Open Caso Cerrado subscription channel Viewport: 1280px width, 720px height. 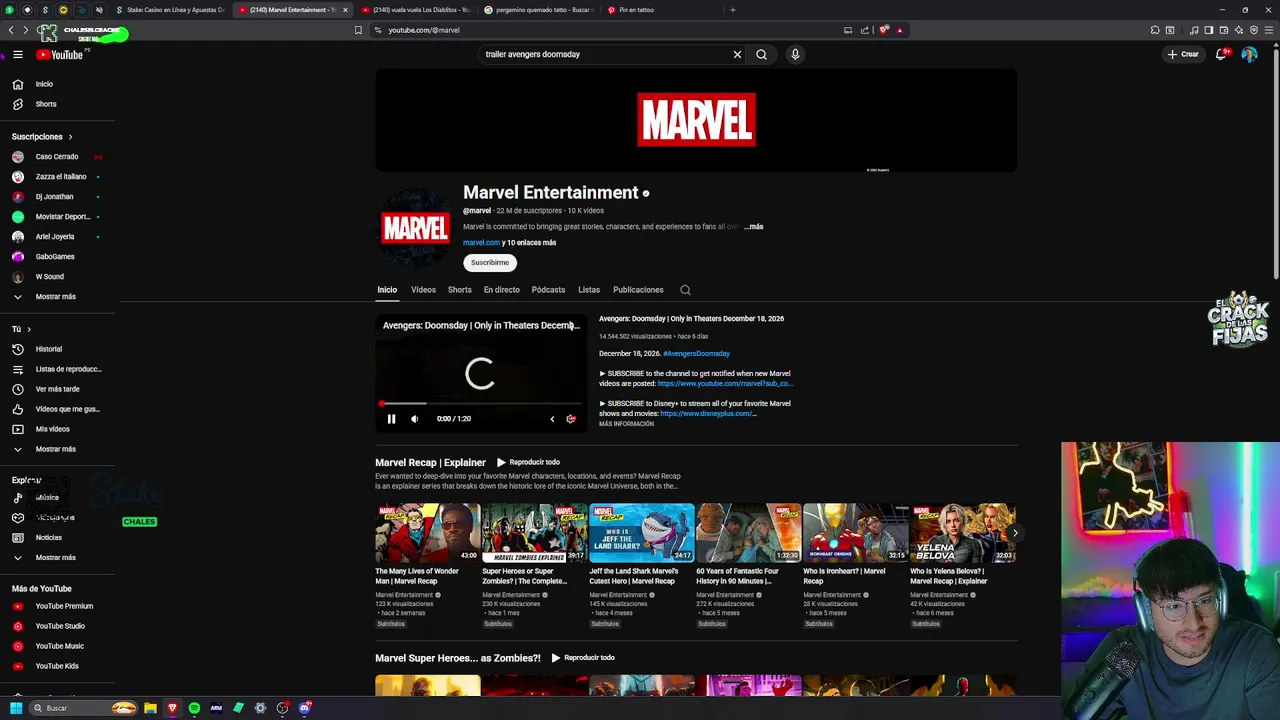[56, 157]
